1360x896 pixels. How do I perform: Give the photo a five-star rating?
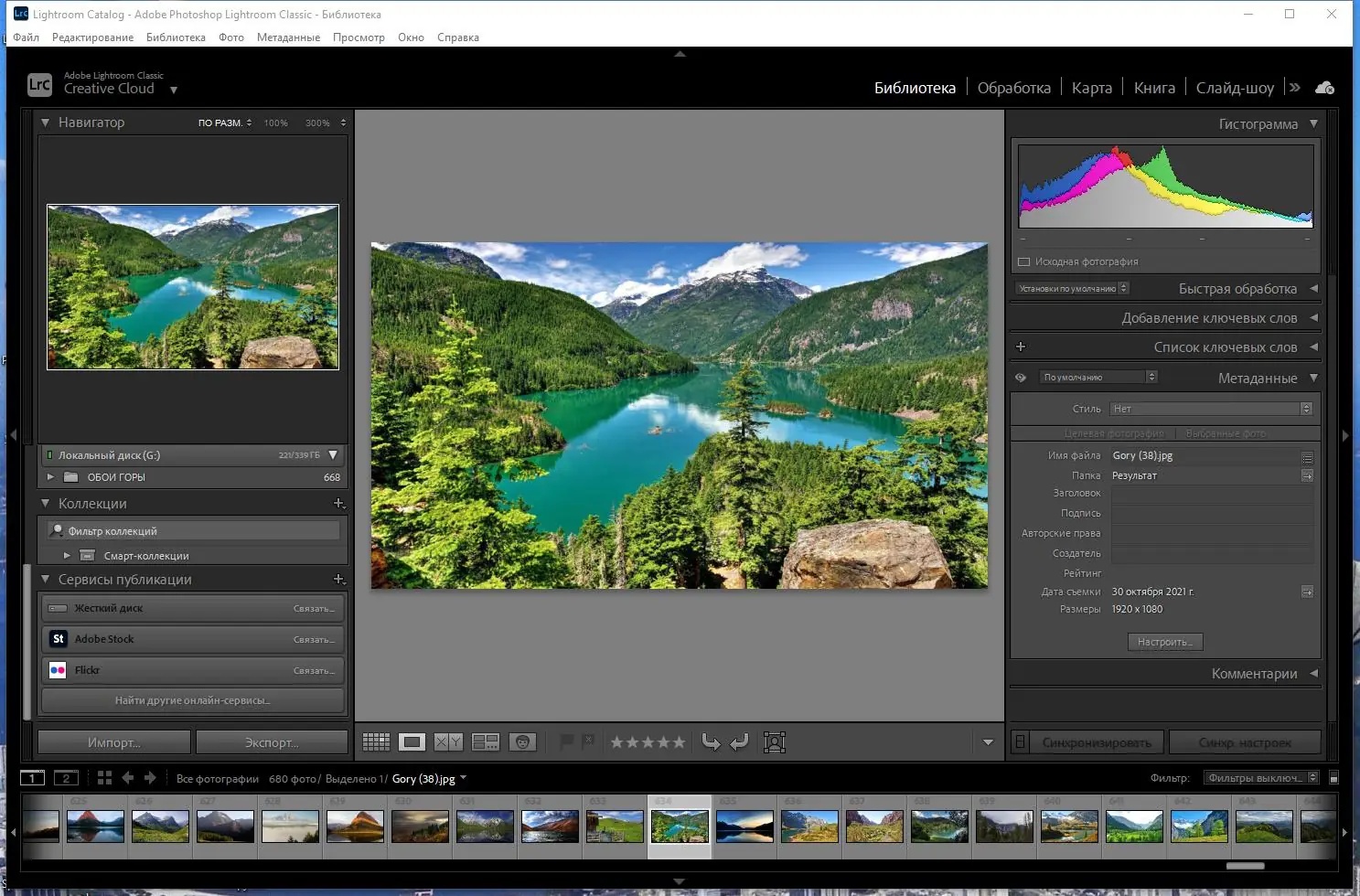point(678,741)
